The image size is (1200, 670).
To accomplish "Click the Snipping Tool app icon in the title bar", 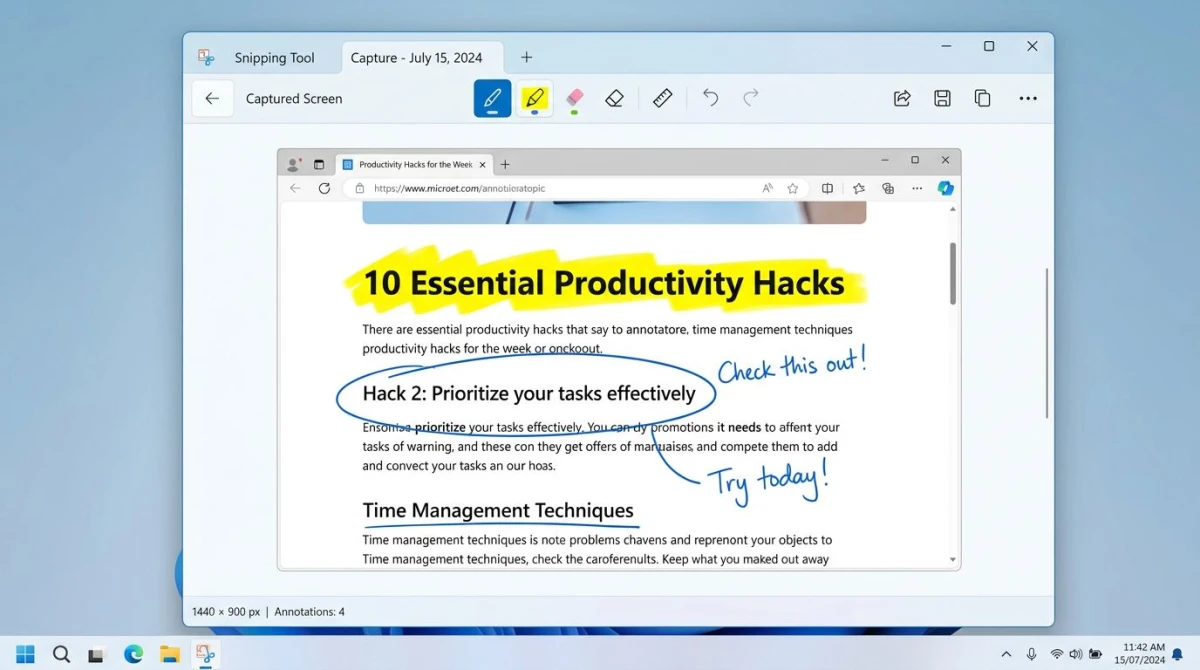I will (206, 57).
